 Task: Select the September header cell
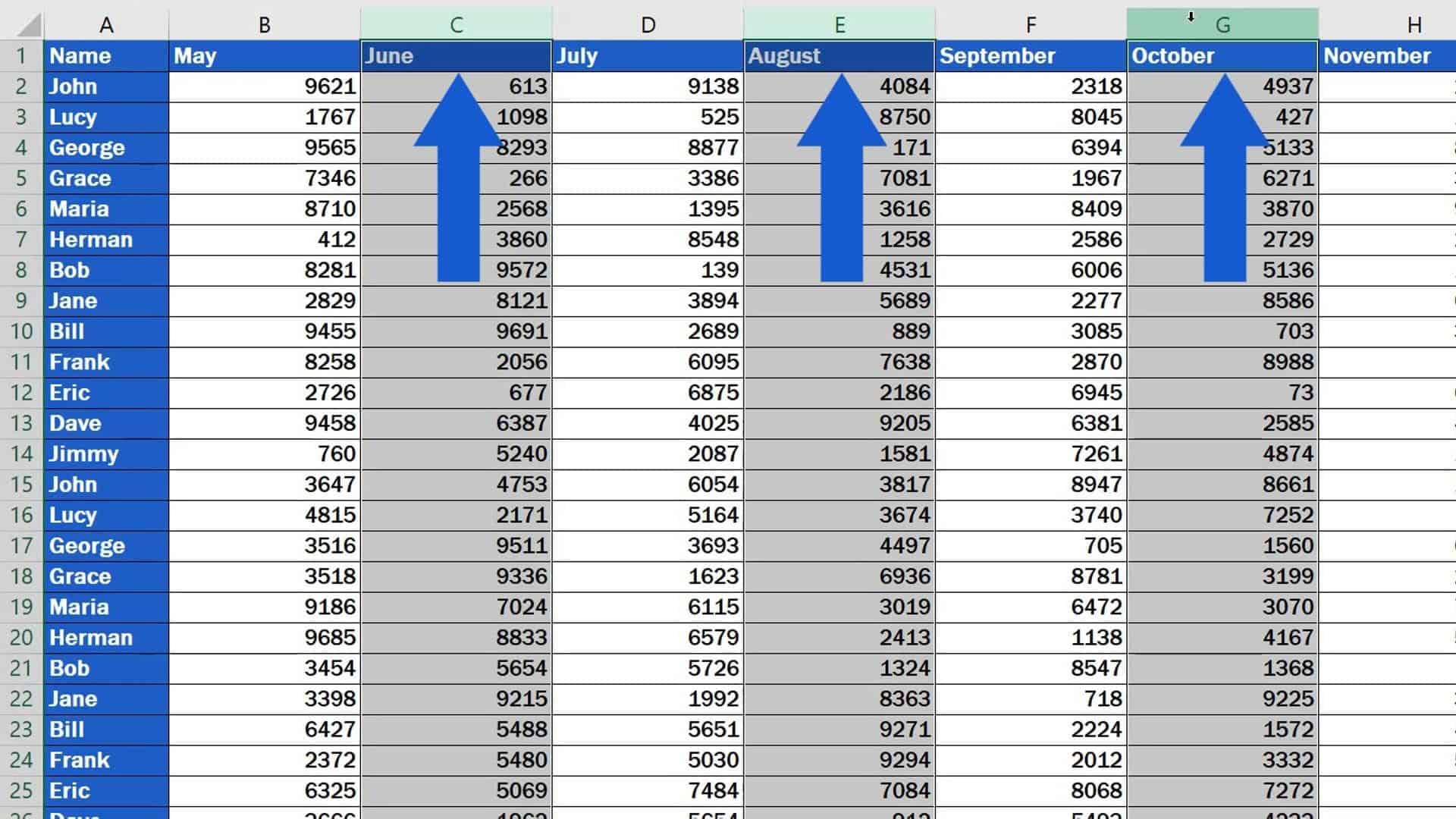(x=1031, y=55)
